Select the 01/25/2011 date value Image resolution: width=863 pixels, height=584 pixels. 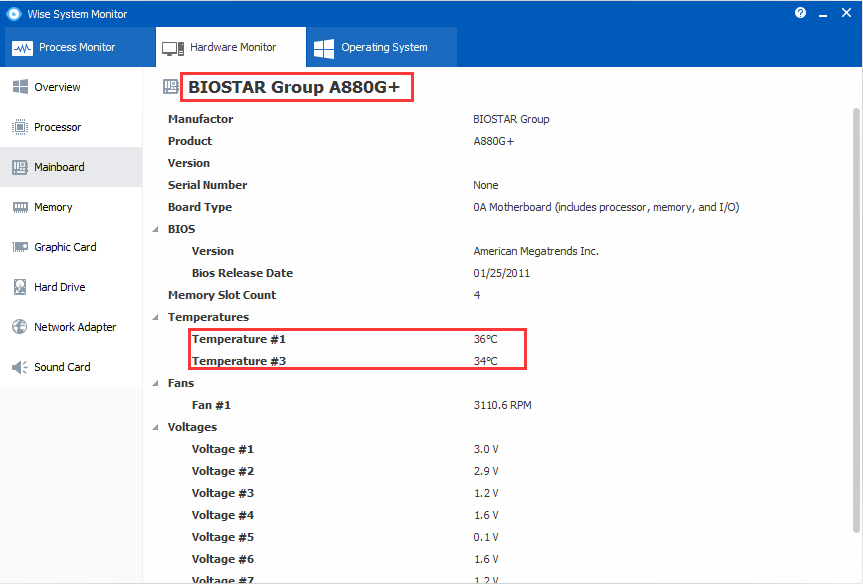(x=501, y=273)
